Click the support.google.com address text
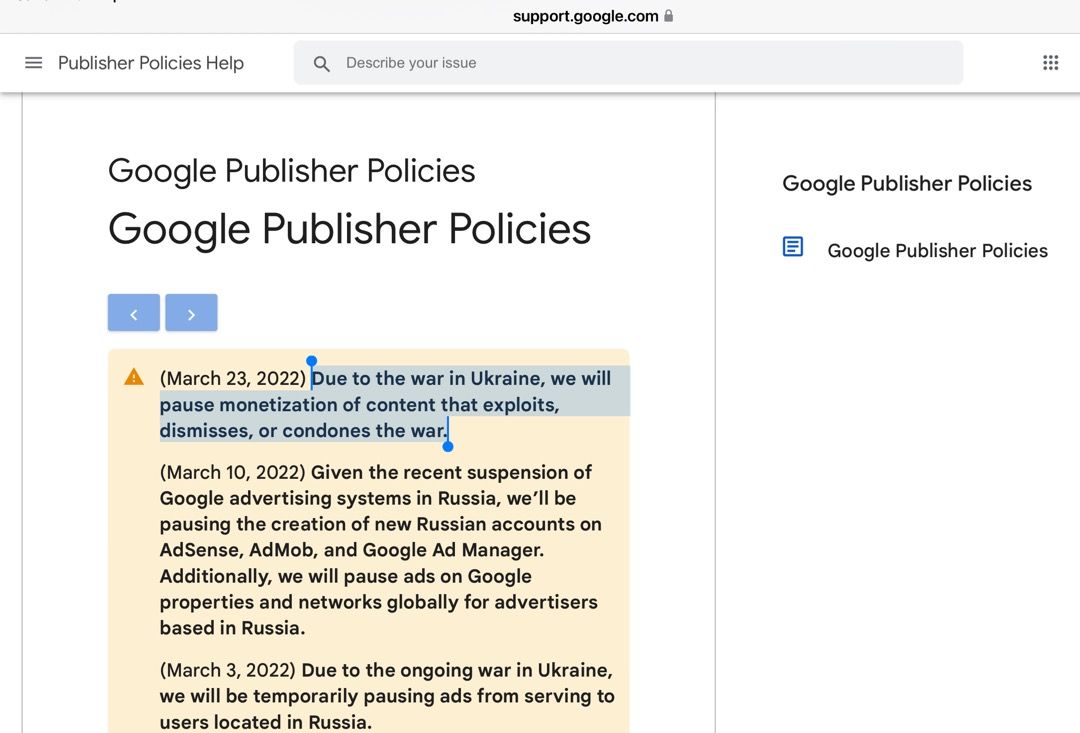The width and height of the screenshot is (1080, 733). (585, 16)
